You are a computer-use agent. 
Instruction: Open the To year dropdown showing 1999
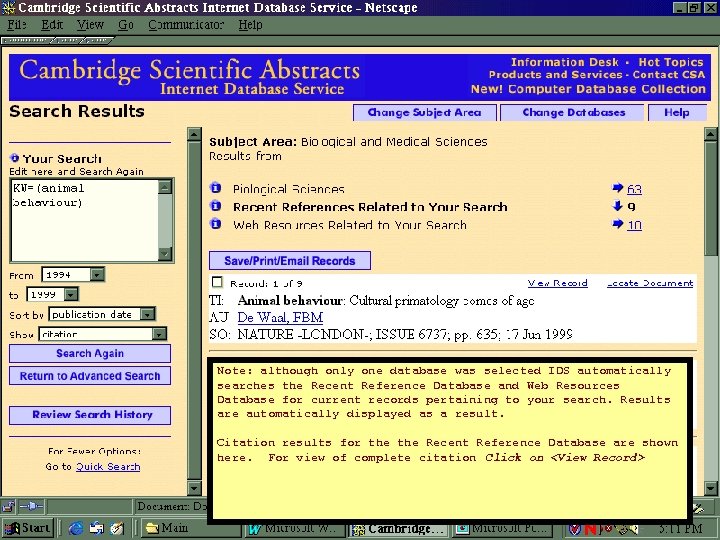(x=71, y=294)
